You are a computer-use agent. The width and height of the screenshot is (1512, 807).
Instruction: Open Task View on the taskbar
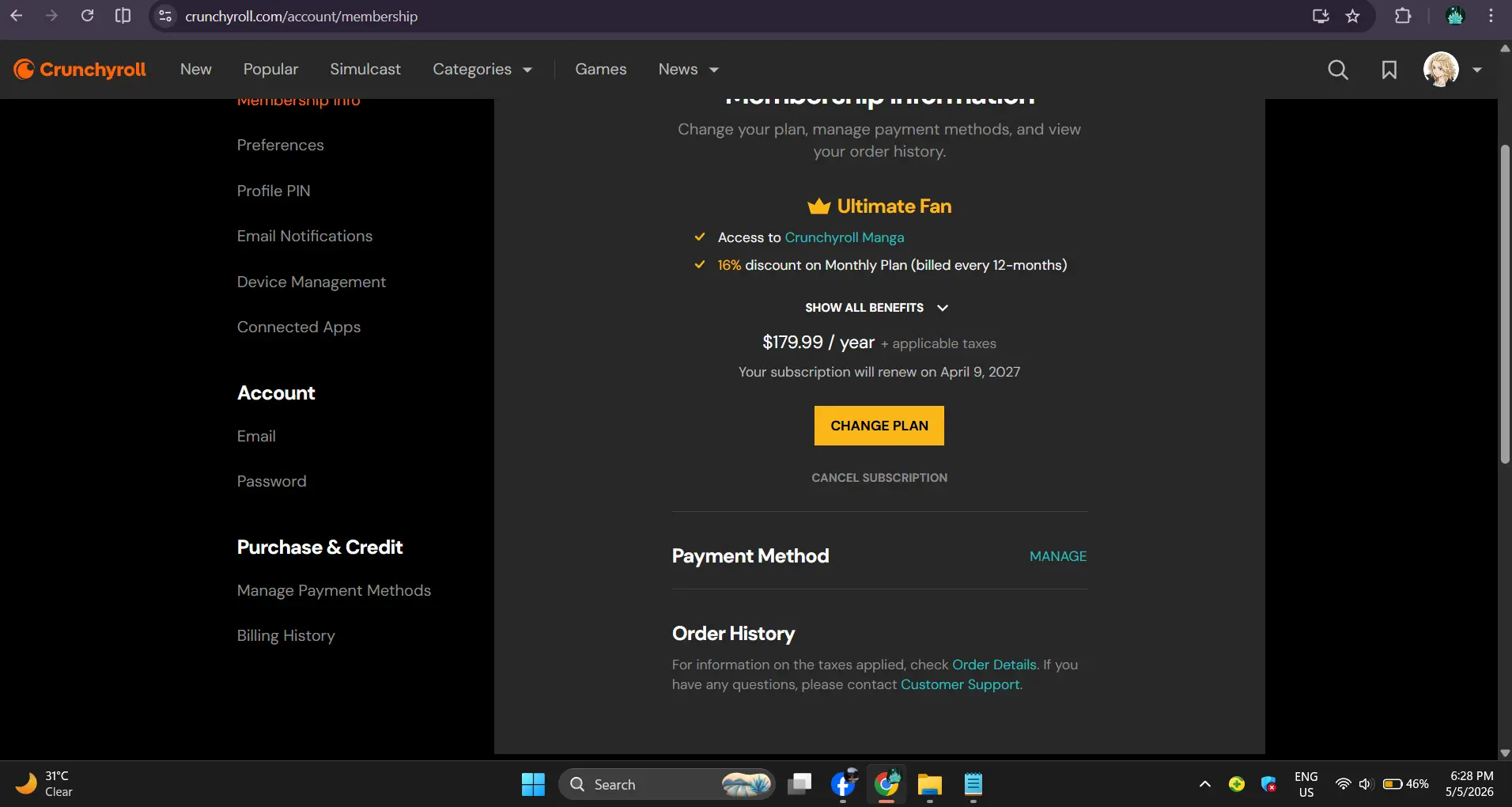click(799, 784)
